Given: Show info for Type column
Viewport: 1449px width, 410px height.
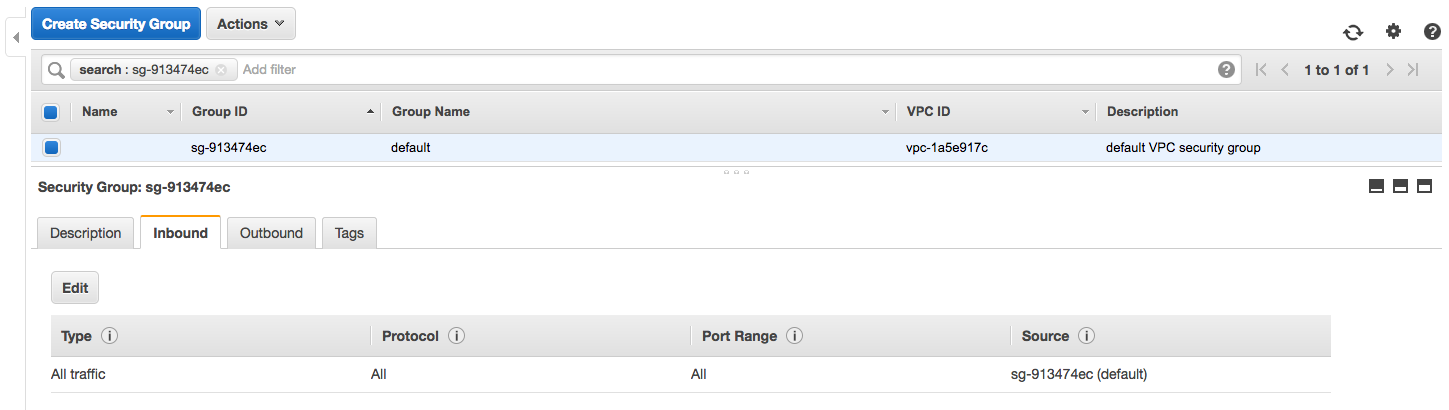Looking at the screenshot, I should [110, 336].
